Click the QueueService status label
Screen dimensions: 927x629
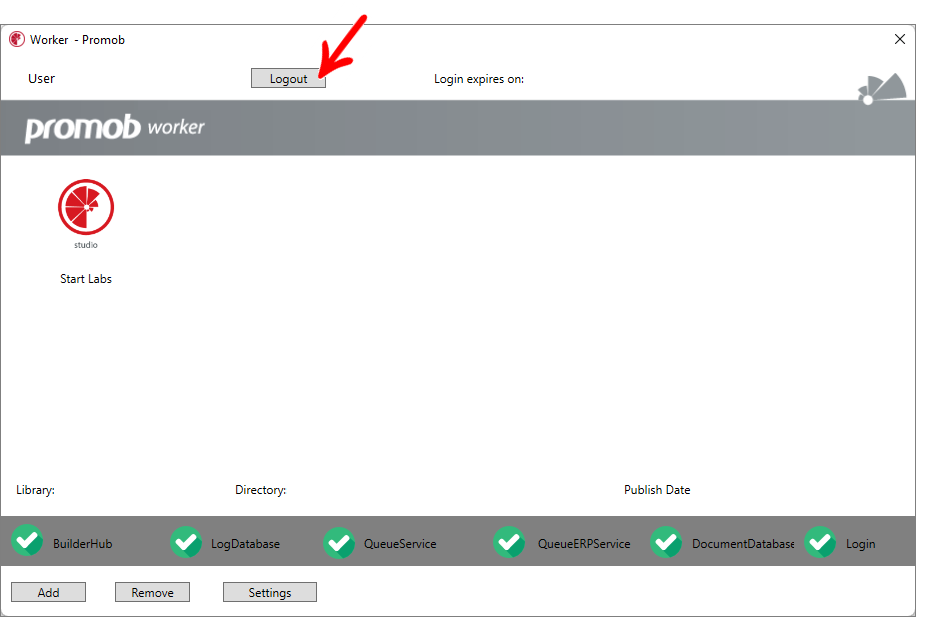tap(400, 544)
